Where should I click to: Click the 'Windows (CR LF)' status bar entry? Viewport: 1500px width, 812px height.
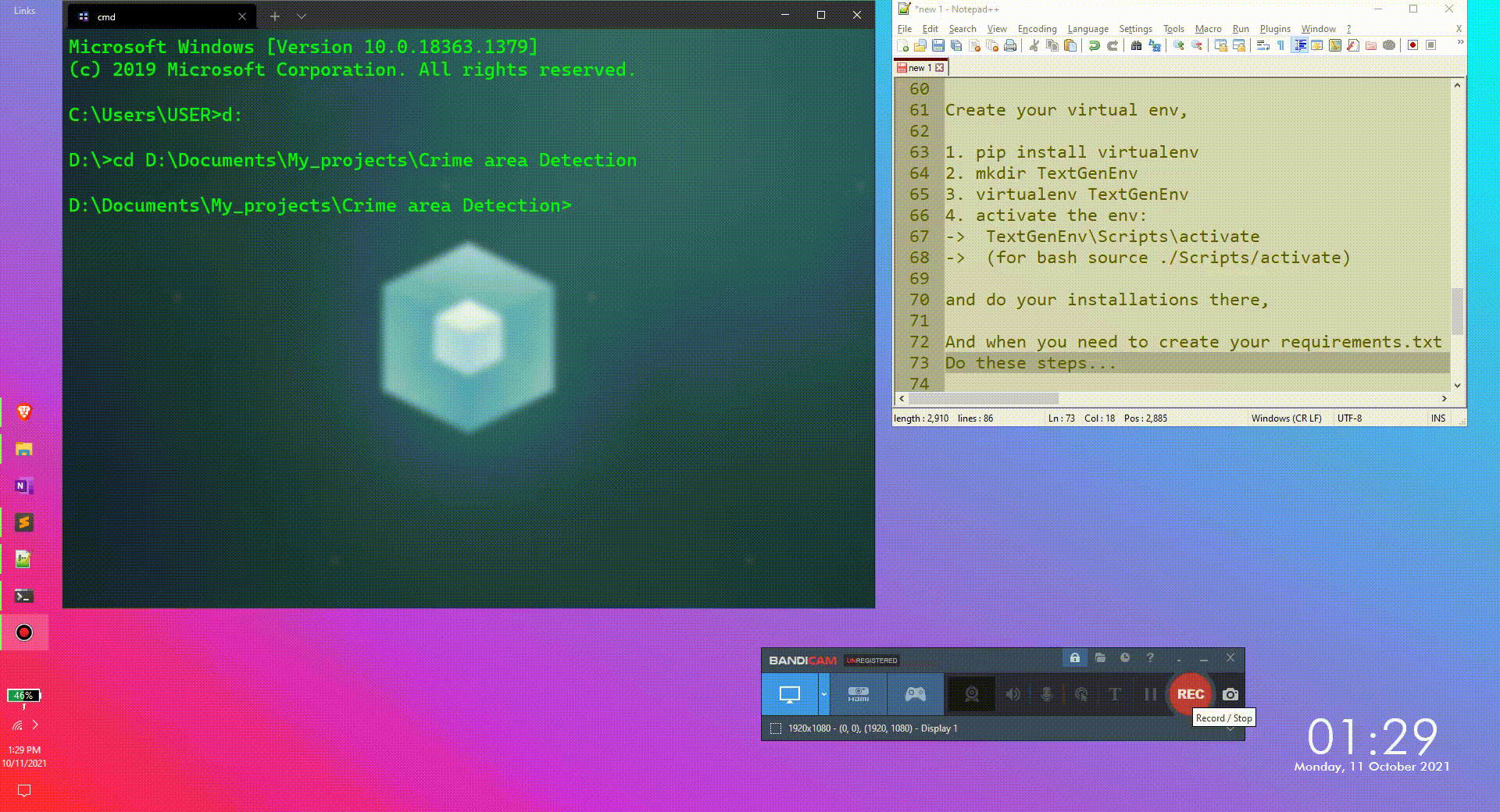1286,418
